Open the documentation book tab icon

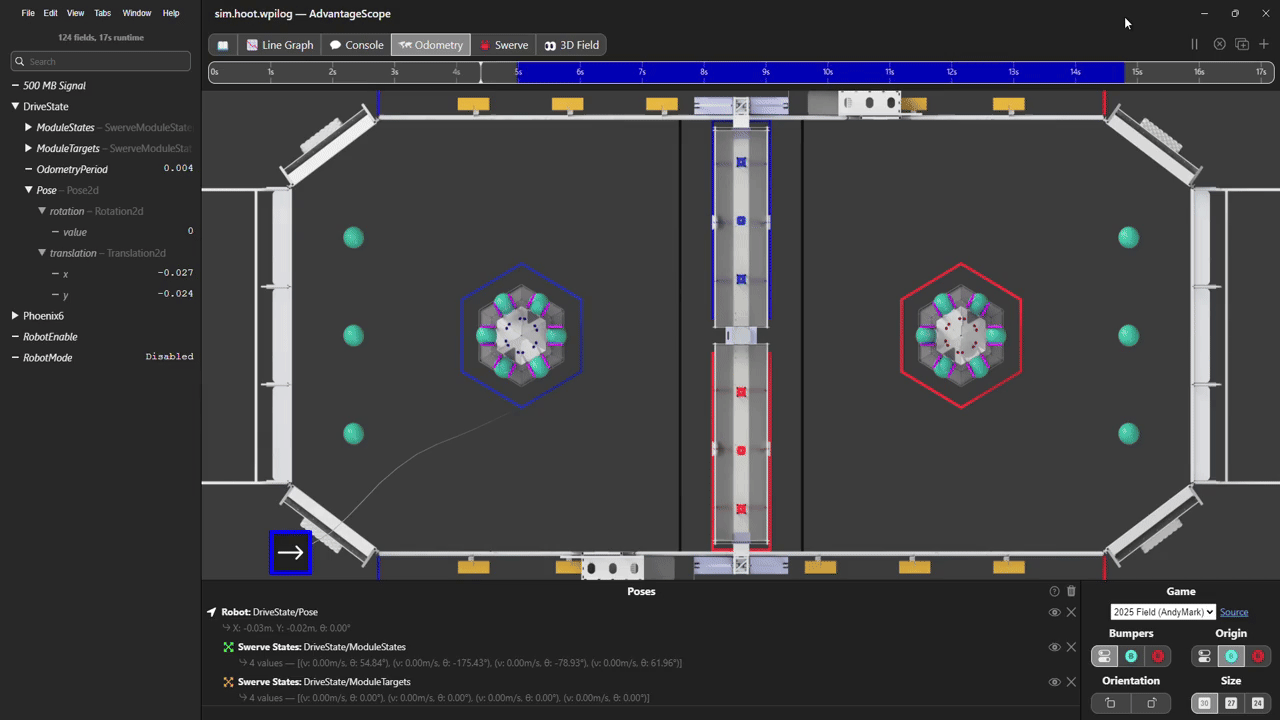point(223,45)
